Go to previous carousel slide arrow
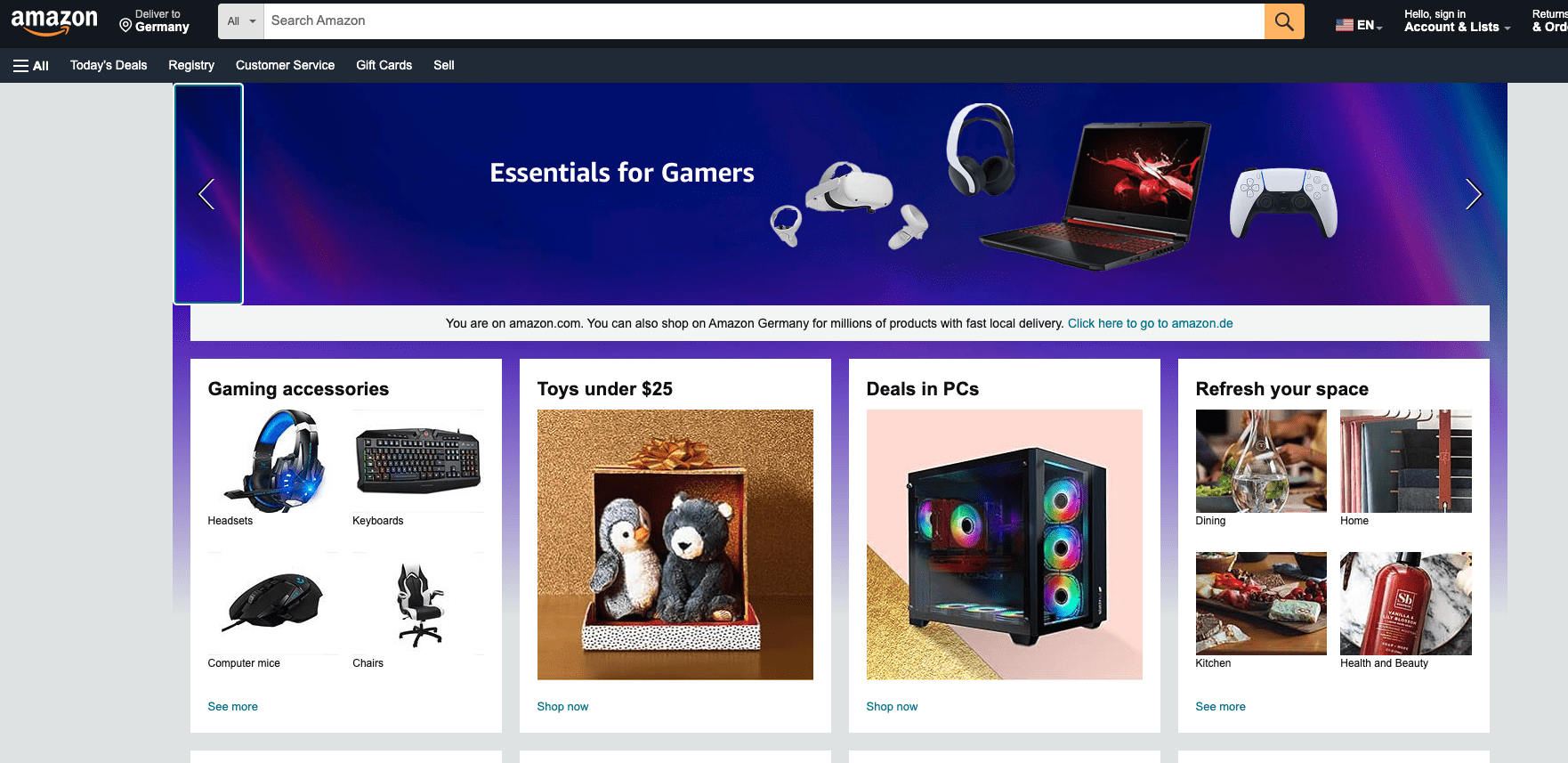 click(x=207, y=194)
